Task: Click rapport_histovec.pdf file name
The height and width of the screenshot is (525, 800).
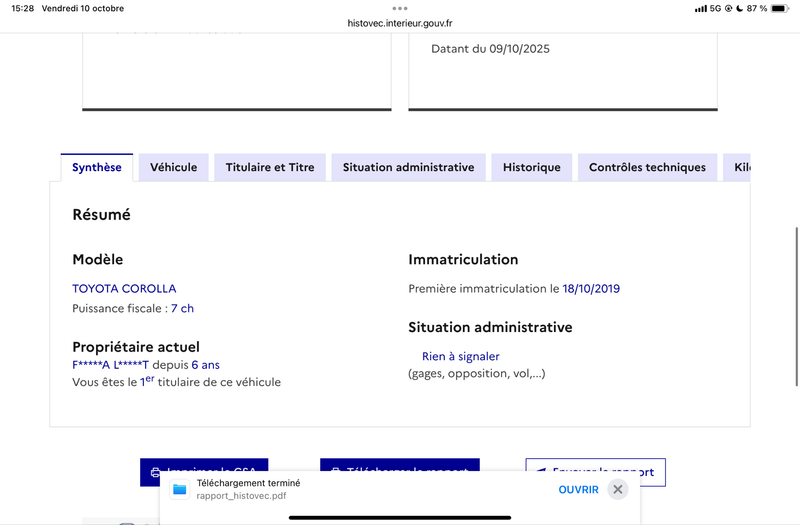Action: (x=241, y=496)
